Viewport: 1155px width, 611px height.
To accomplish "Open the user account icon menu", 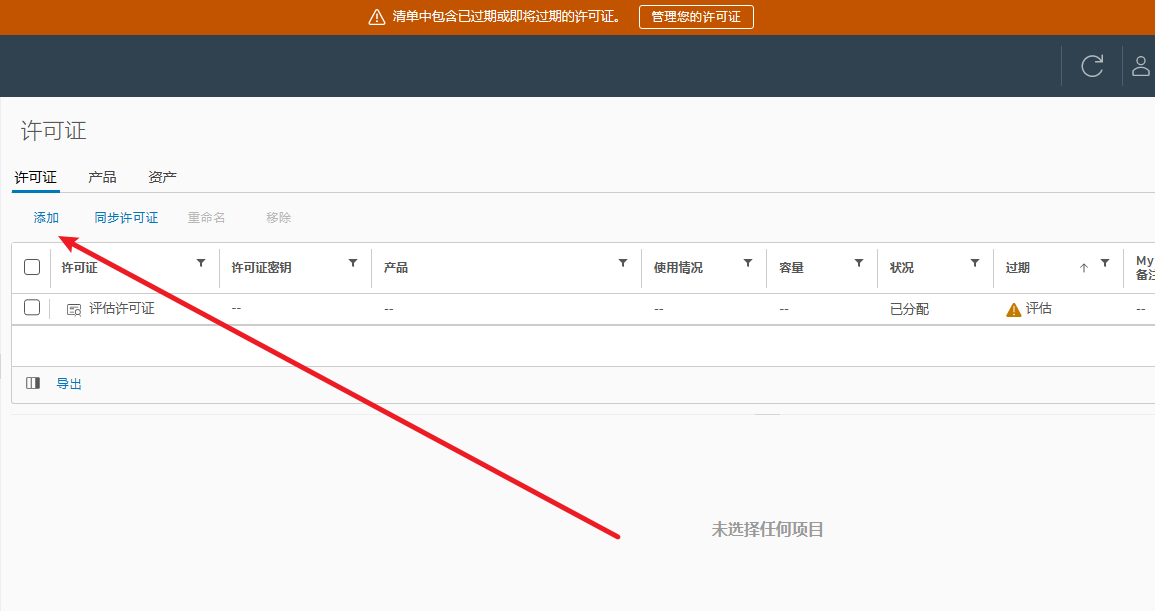I will click(x=1140, y=66).
